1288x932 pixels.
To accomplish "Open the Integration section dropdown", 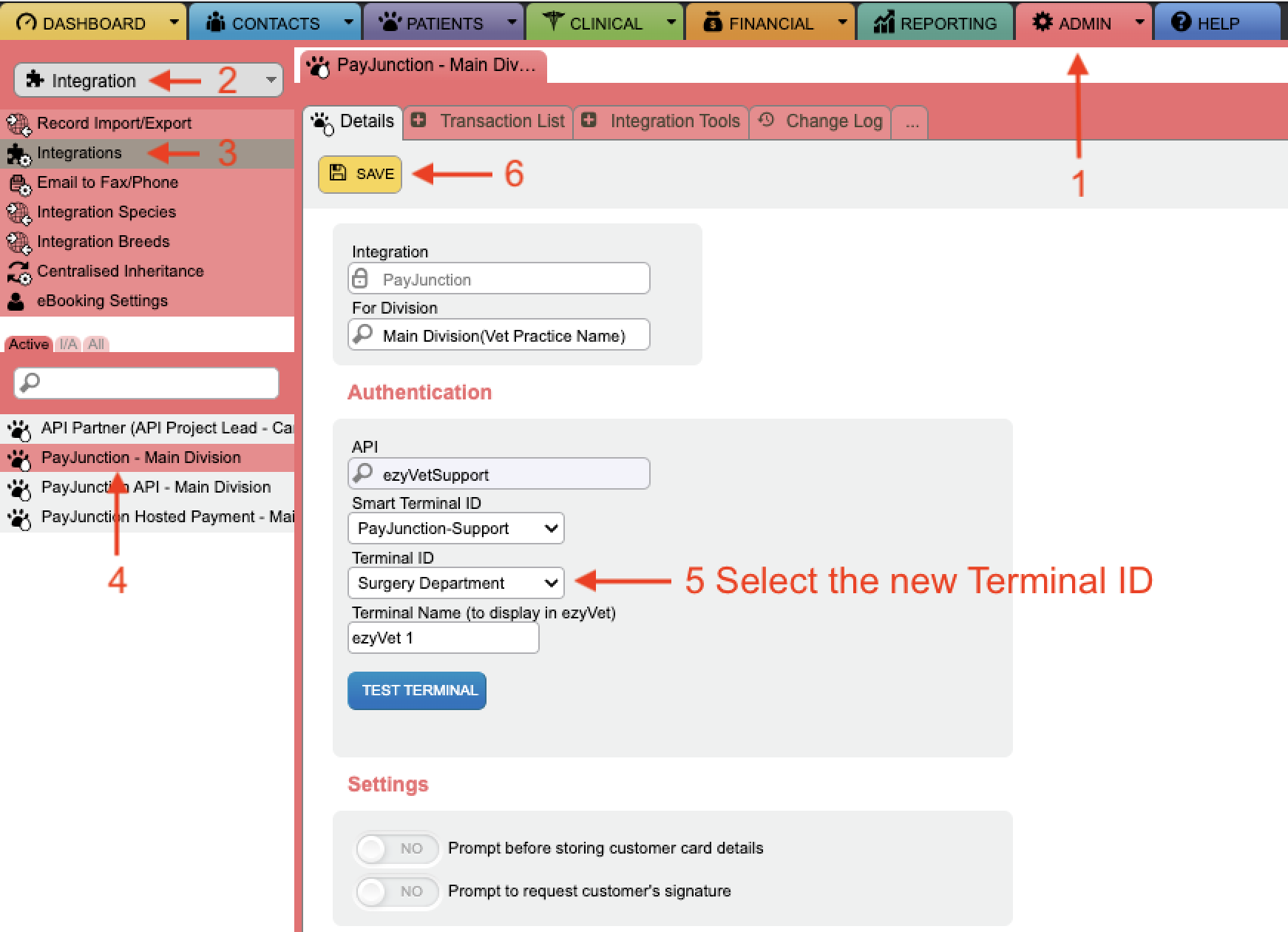I will pos(148,80).
